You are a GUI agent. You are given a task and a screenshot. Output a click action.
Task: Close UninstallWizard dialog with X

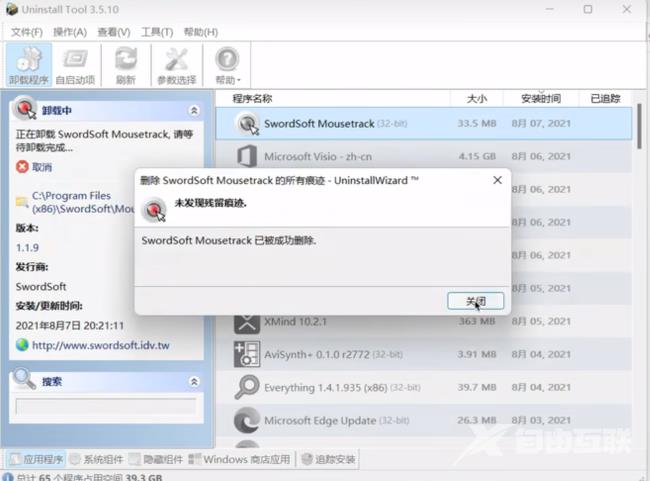click(497, 180)
